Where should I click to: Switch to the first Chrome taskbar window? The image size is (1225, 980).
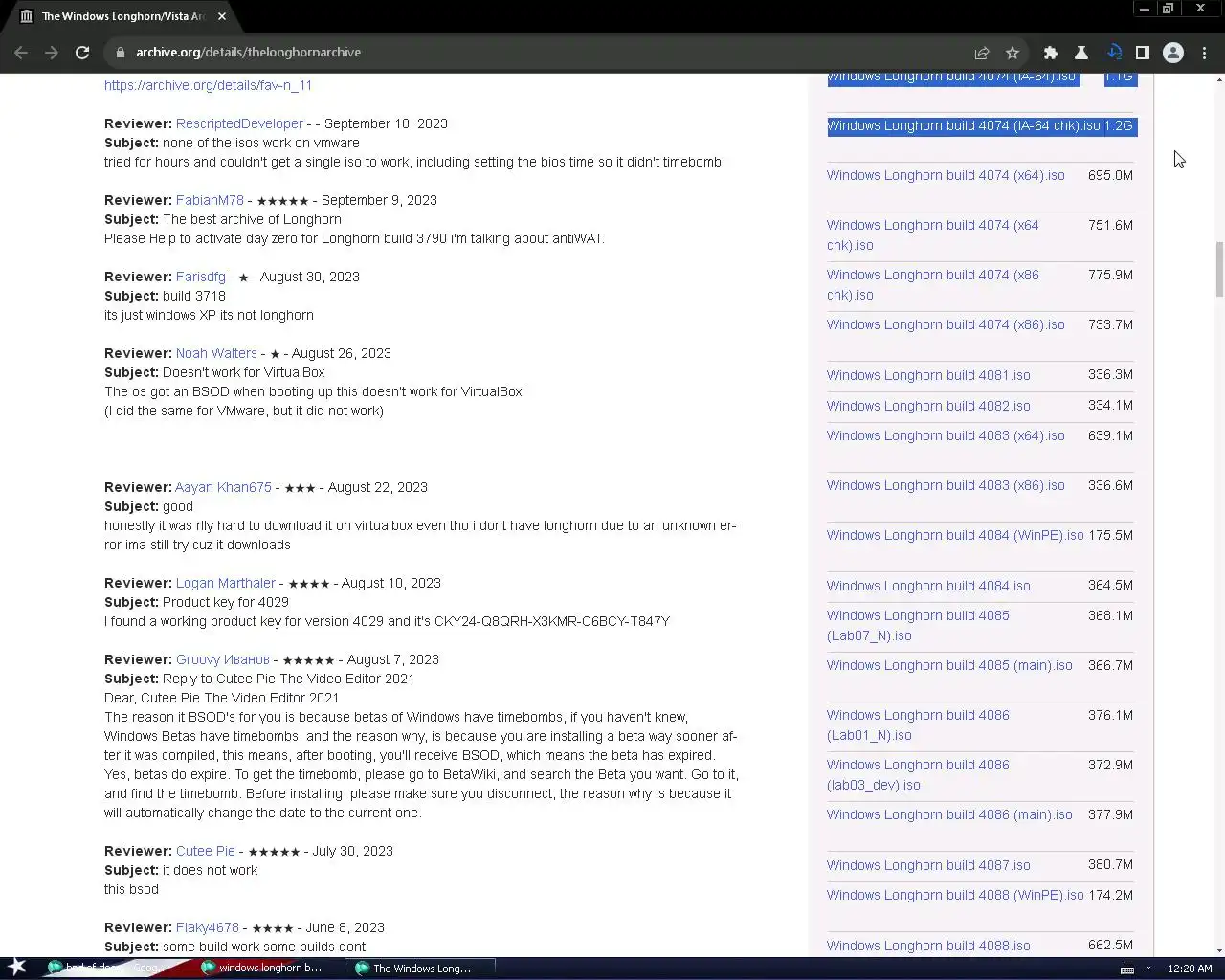pyautogui.click(x=108, y=968)
